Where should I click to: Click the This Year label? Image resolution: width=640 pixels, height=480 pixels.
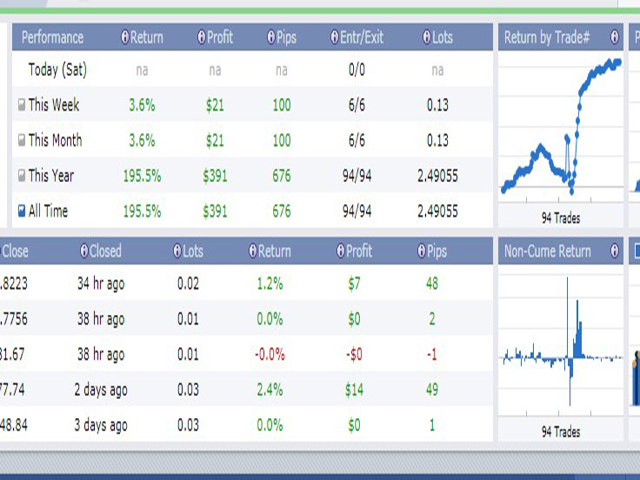(51, 176)
